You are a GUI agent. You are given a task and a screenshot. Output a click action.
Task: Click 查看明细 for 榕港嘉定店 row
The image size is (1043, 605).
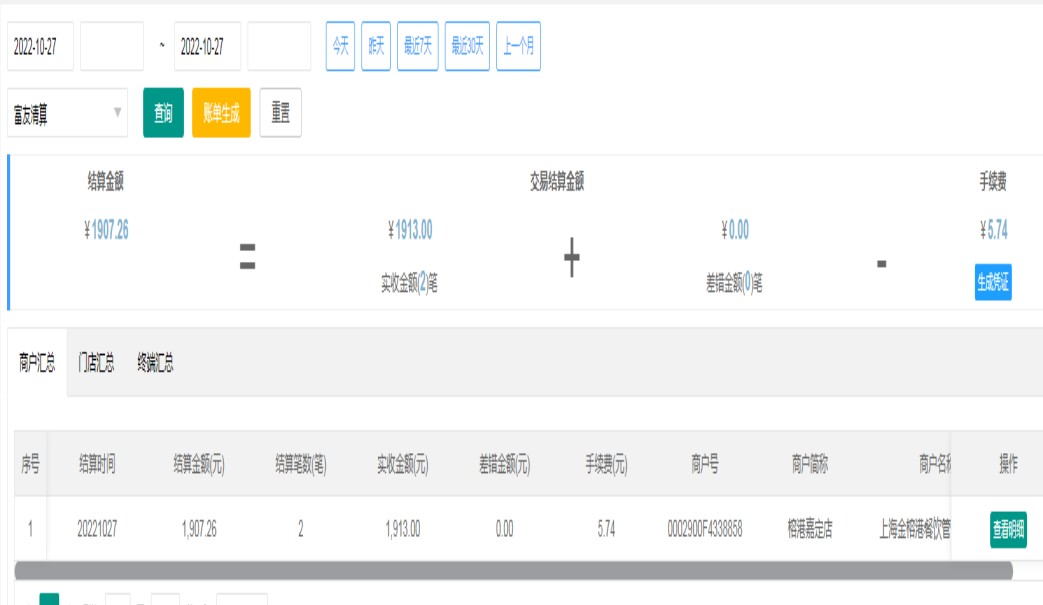1008,530
